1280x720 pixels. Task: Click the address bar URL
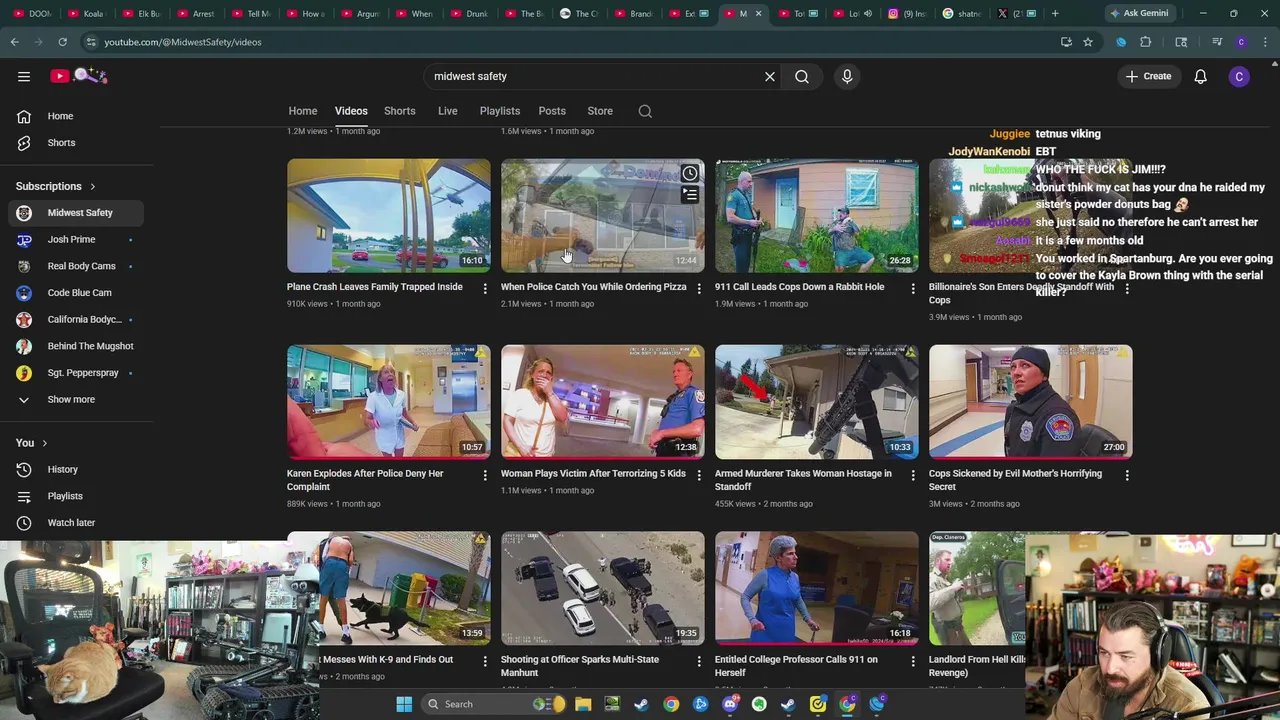click(183, 42)
